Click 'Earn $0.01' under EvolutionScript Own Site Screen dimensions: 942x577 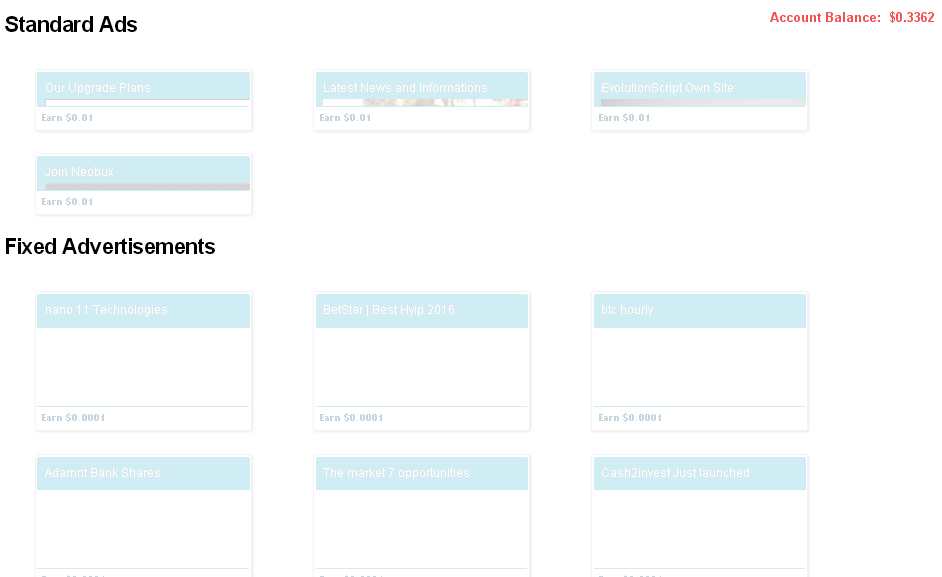pos(624,118)
